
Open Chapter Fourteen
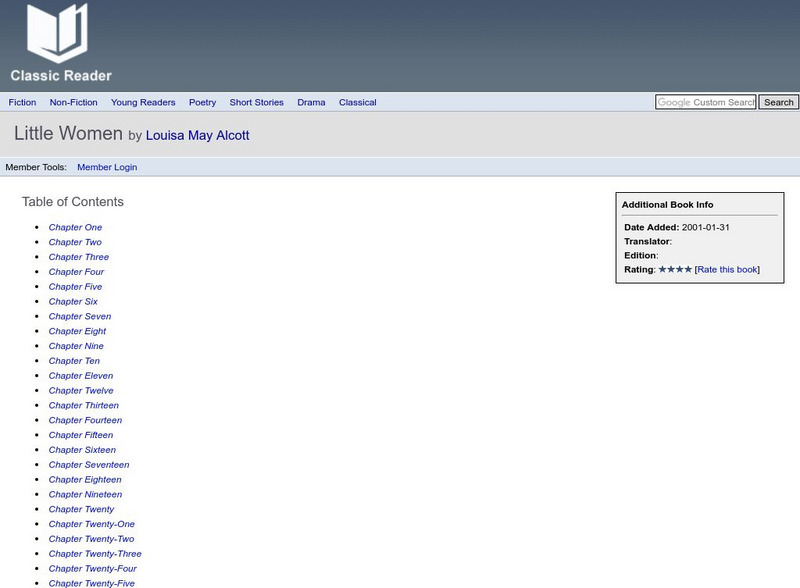click(x=86, y=420)
